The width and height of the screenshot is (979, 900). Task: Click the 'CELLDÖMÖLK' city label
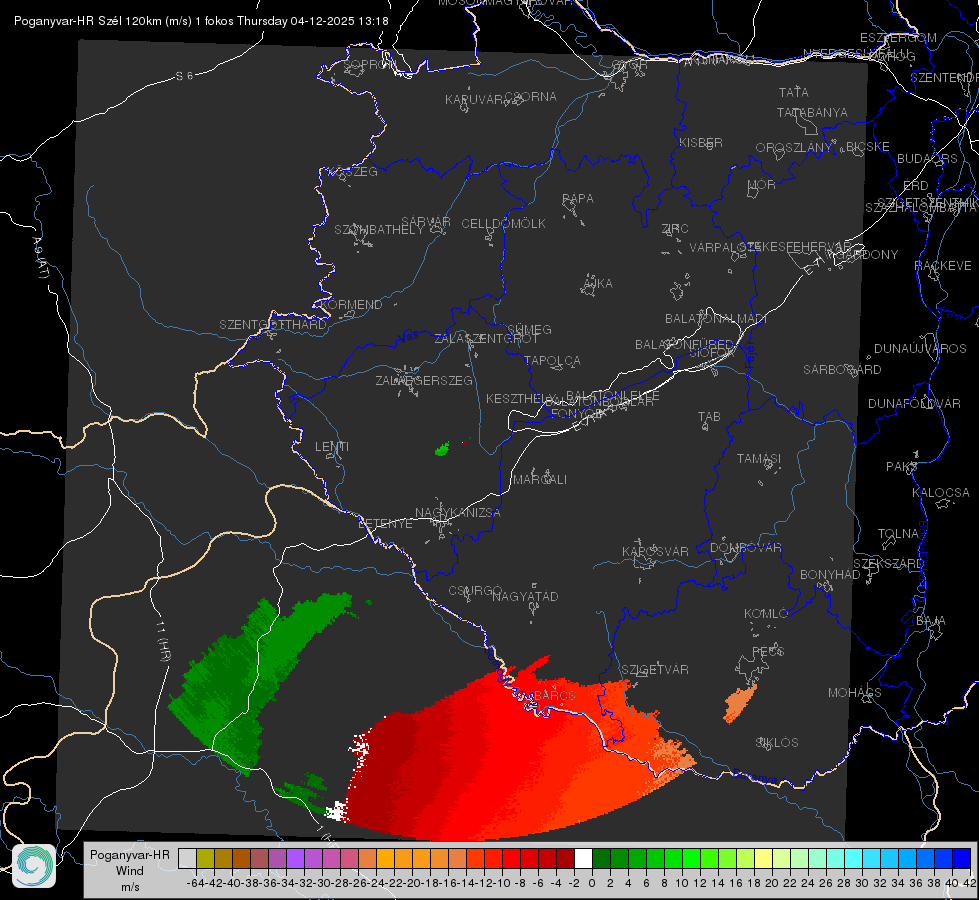[503, 224]
